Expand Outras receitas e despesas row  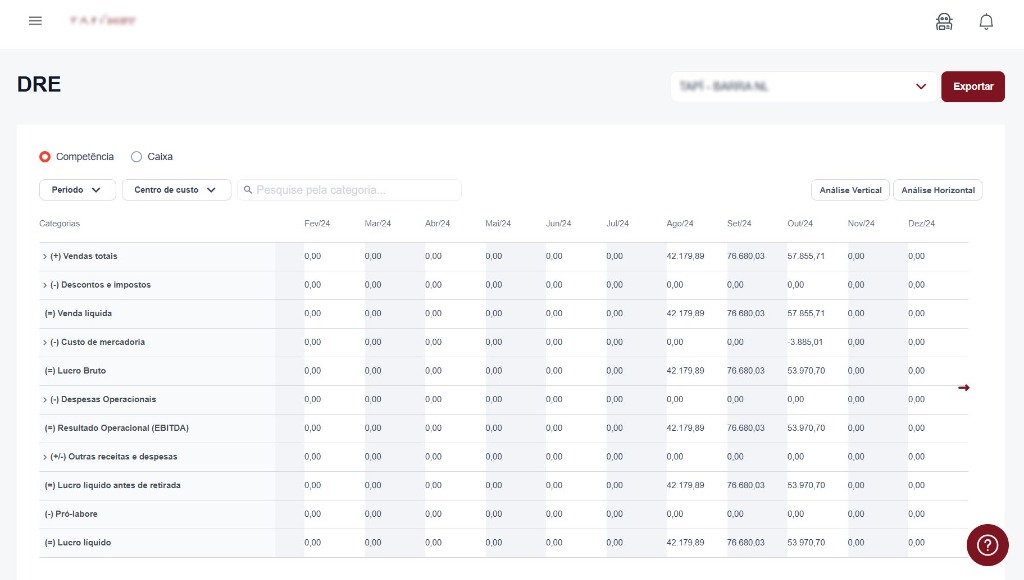click(x=45, y=457)
